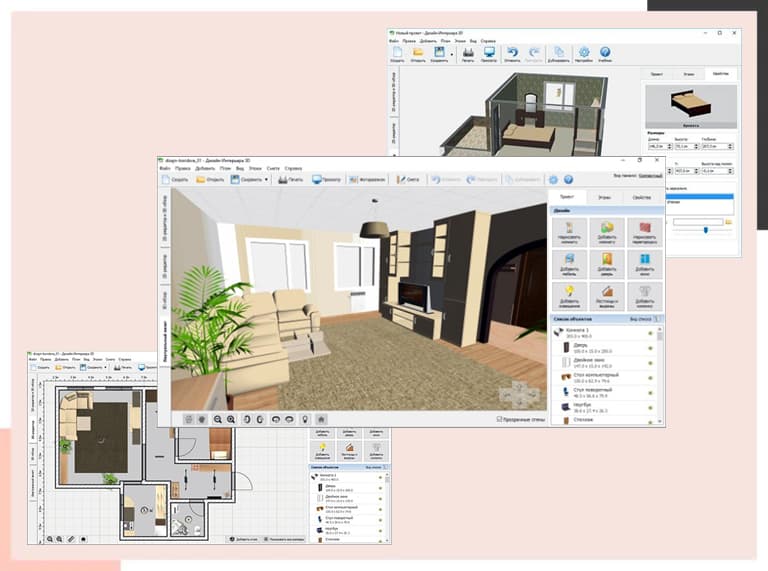Click Добавить освещение bulb tile, front window
768x571 pixels.
[569, 296]
